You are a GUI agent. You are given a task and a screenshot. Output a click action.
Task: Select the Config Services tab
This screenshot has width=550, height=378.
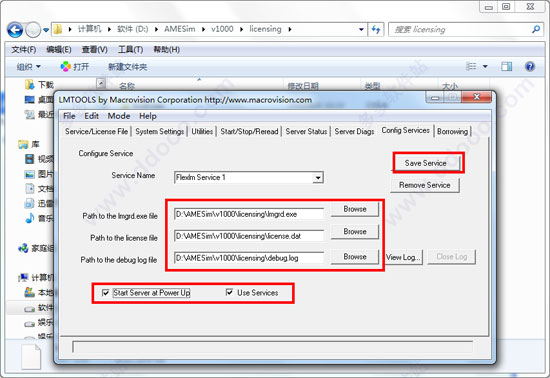click(405, 130)
